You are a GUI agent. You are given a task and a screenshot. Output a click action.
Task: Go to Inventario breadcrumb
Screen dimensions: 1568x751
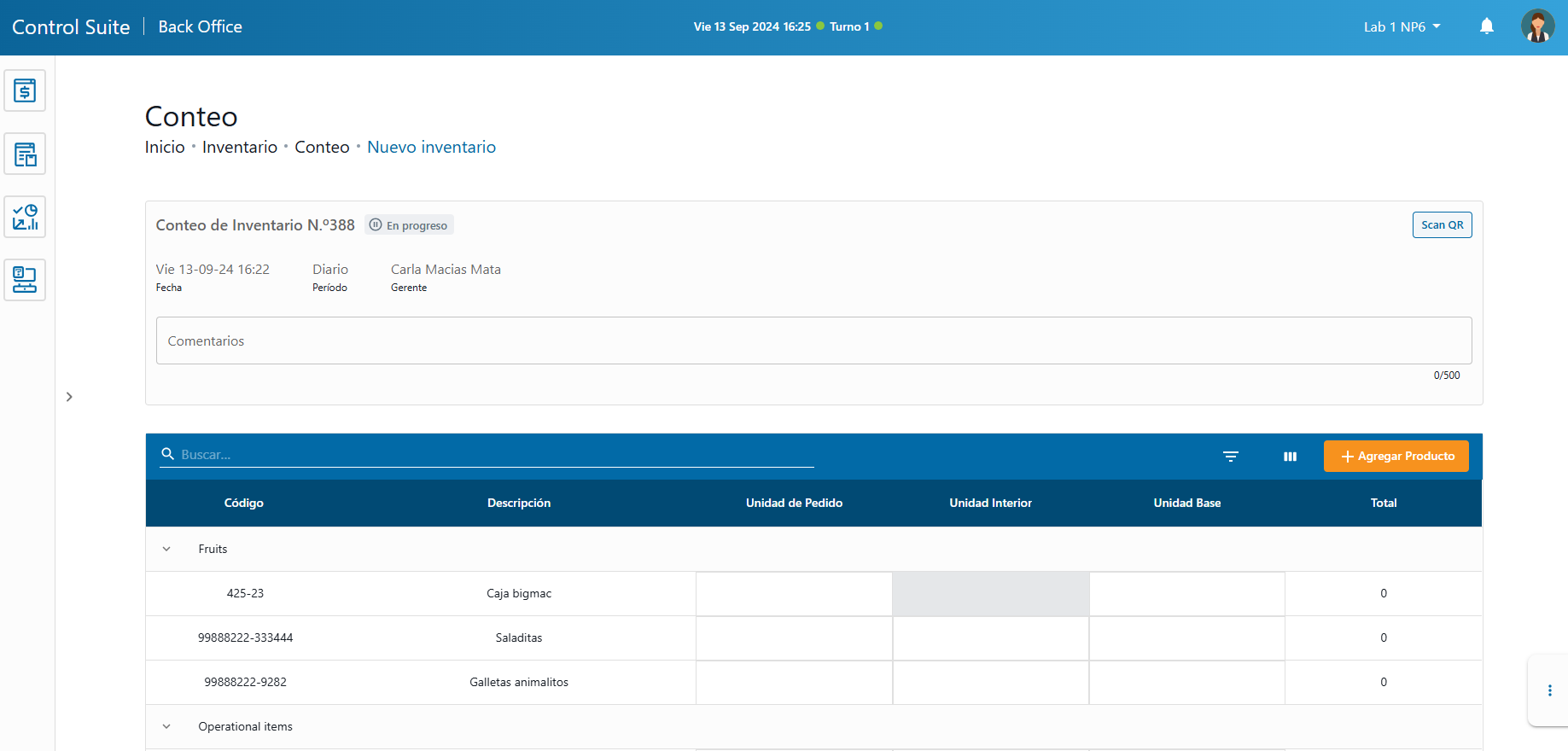[x=239, y=147]
